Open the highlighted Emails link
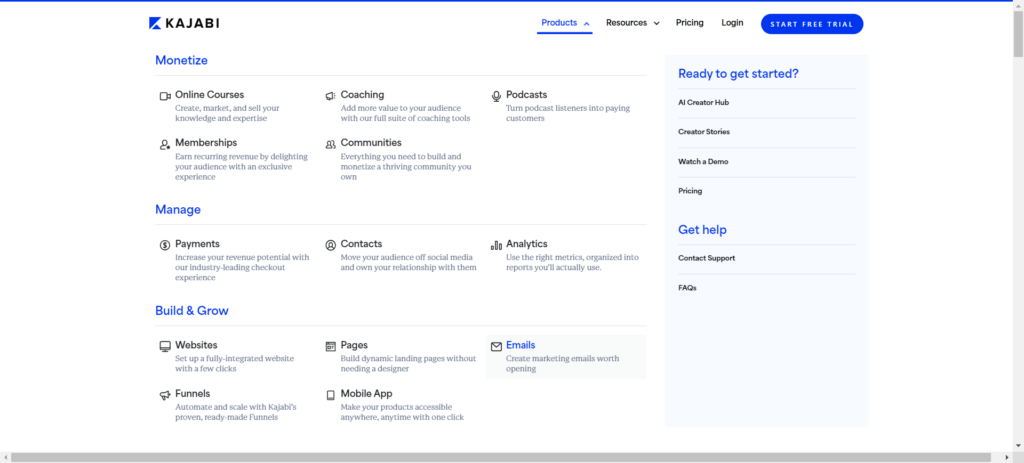Viewport: 1024px width, 463px height. (520, 345)
